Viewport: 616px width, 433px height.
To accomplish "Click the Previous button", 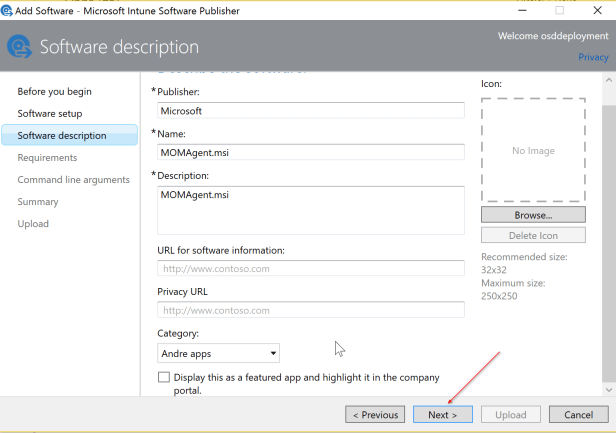I will [x=375, y=415].
